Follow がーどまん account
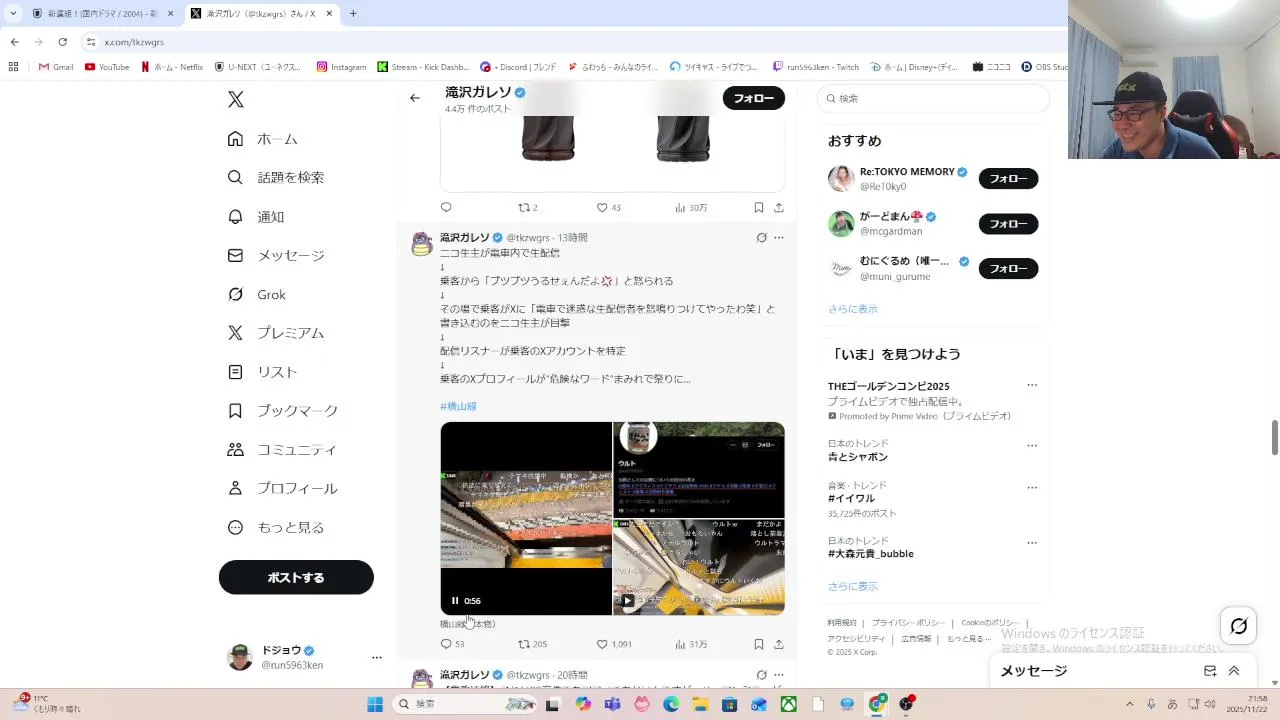Image resolution: width=1280 pixels, height=720 pixels. coord(1008,224)
